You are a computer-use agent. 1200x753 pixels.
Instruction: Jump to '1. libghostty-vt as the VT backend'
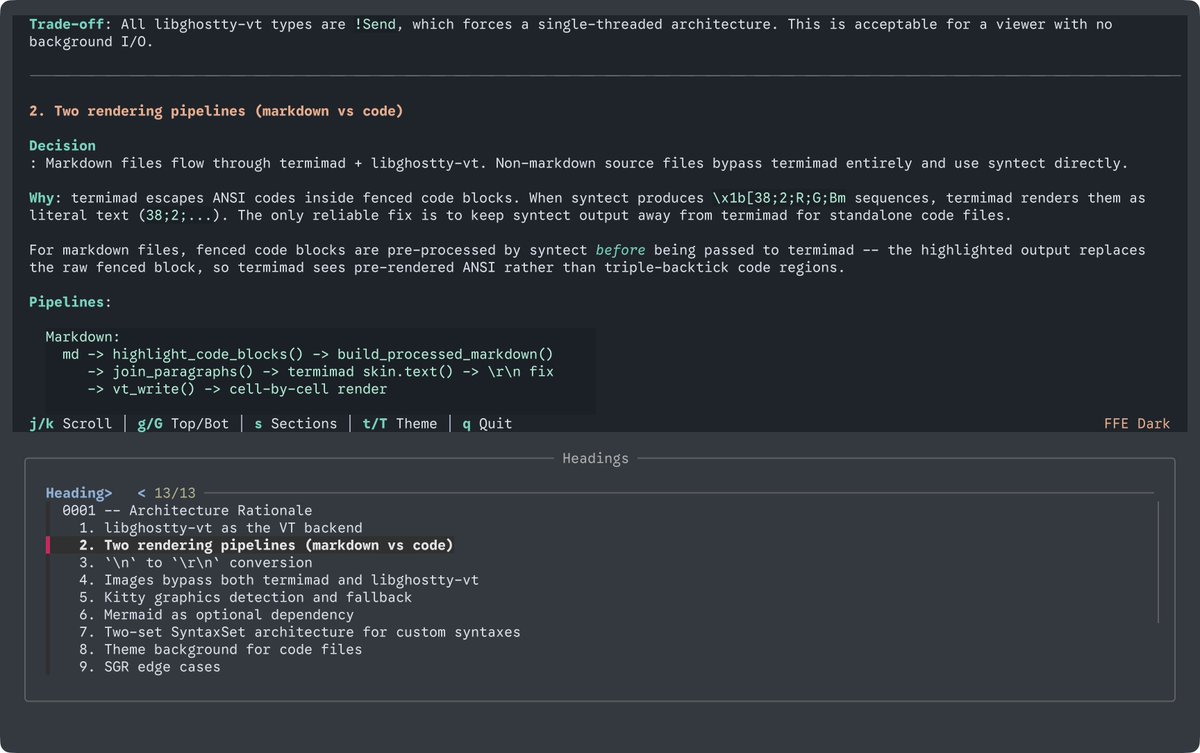(x=220, y=528)
